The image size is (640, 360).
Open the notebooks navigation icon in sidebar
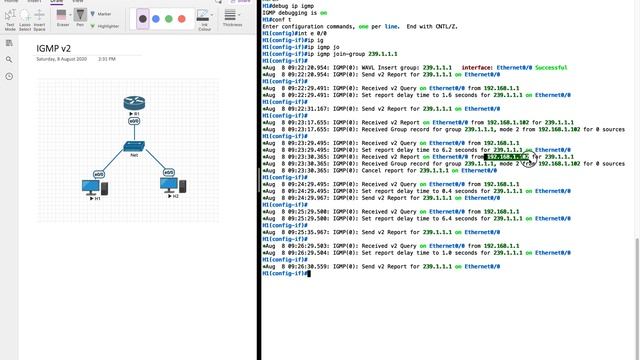[x=9, y=43]
